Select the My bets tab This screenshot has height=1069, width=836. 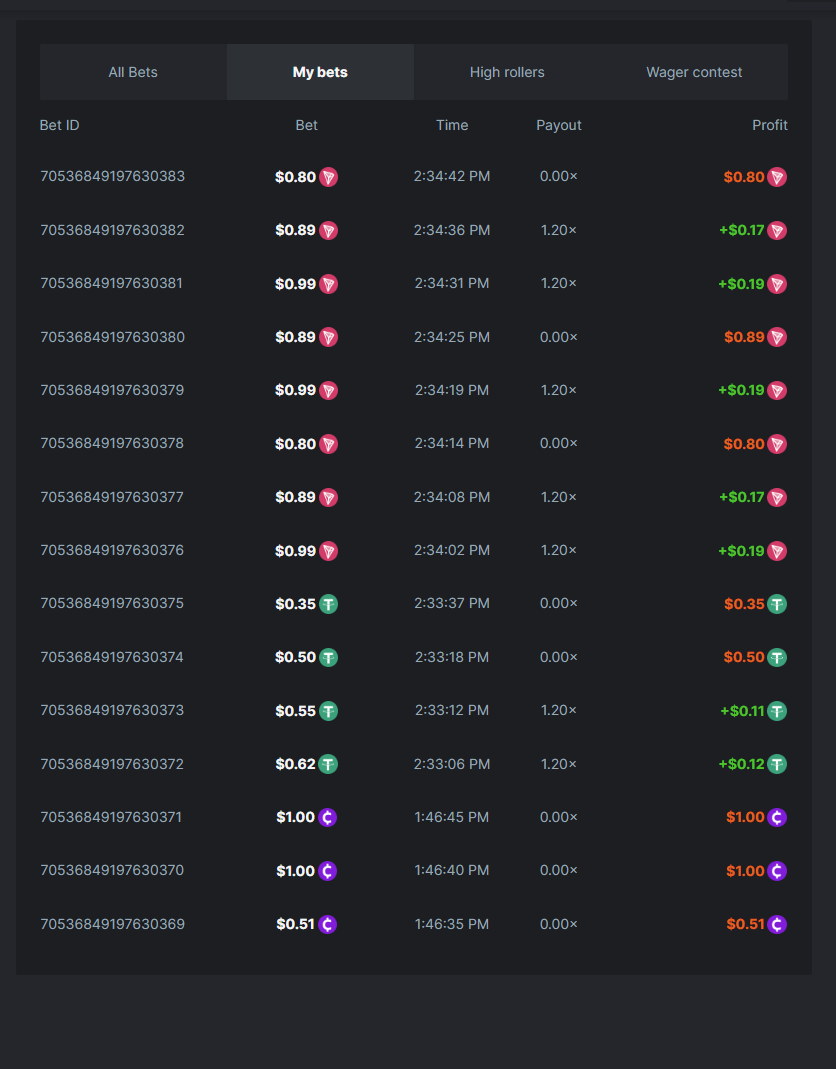point(320,72)
